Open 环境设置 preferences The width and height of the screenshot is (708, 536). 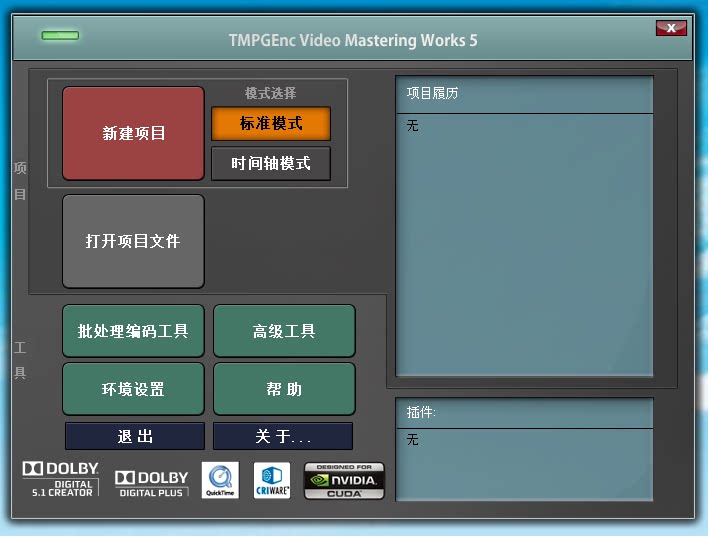[x=133, y=389]
